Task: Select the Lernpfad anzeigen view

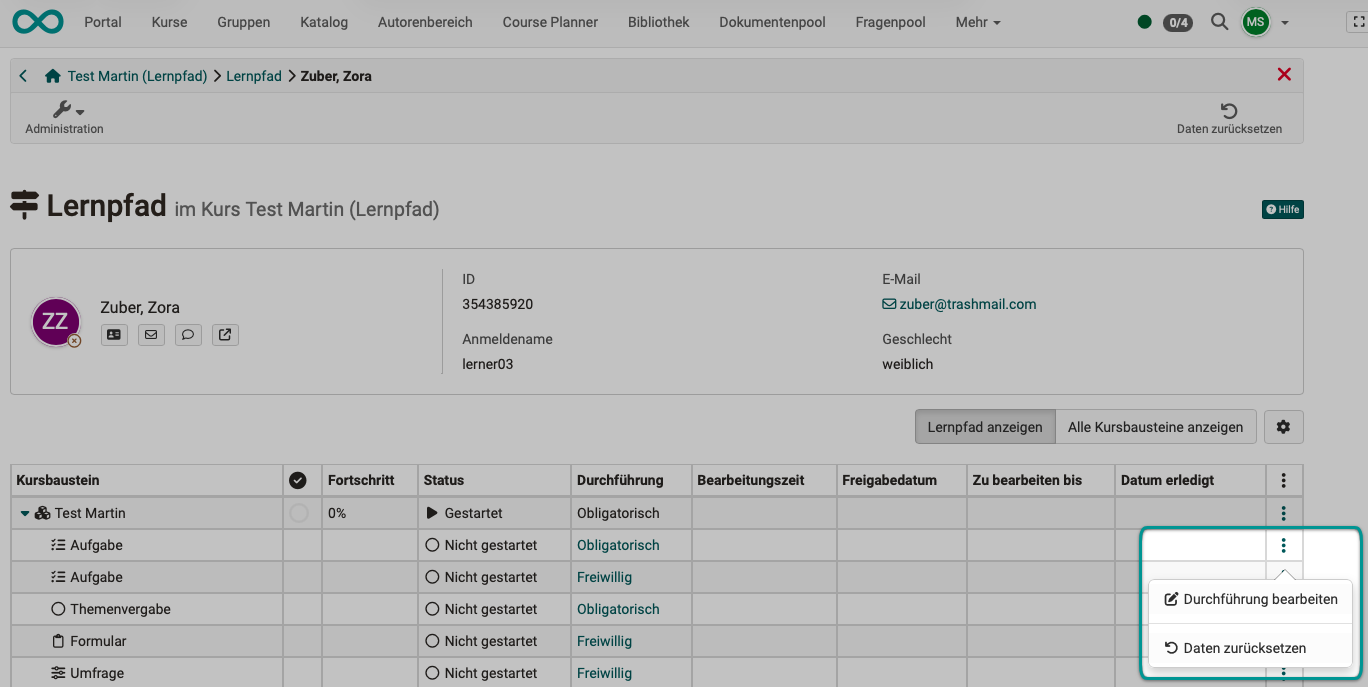Action: click(x=985, y=426)
